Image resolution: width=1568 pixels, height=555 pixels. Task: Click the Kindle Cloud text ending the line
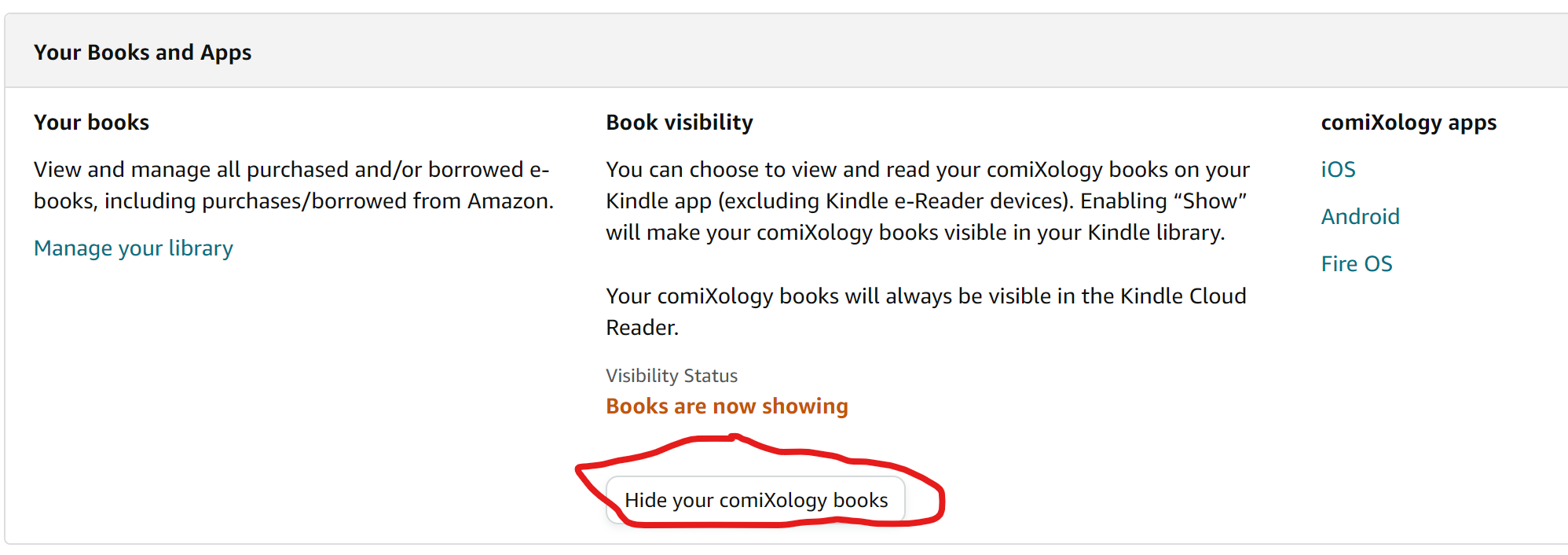tap(1183, 296)
